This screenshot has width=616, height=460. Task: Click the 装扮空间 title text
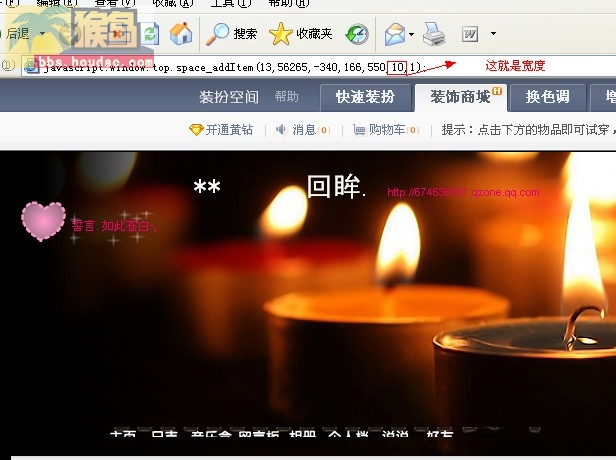229,97
